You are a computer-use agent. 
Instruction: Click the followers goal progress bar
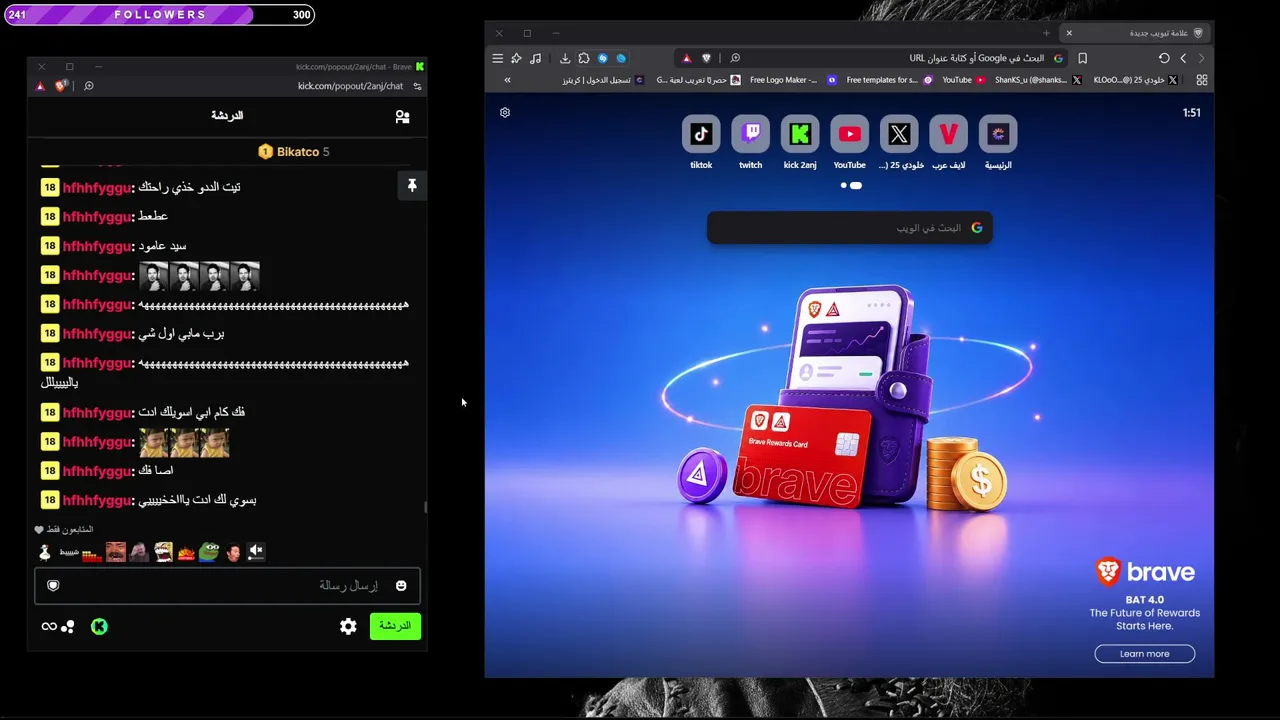tap(160, 15)
